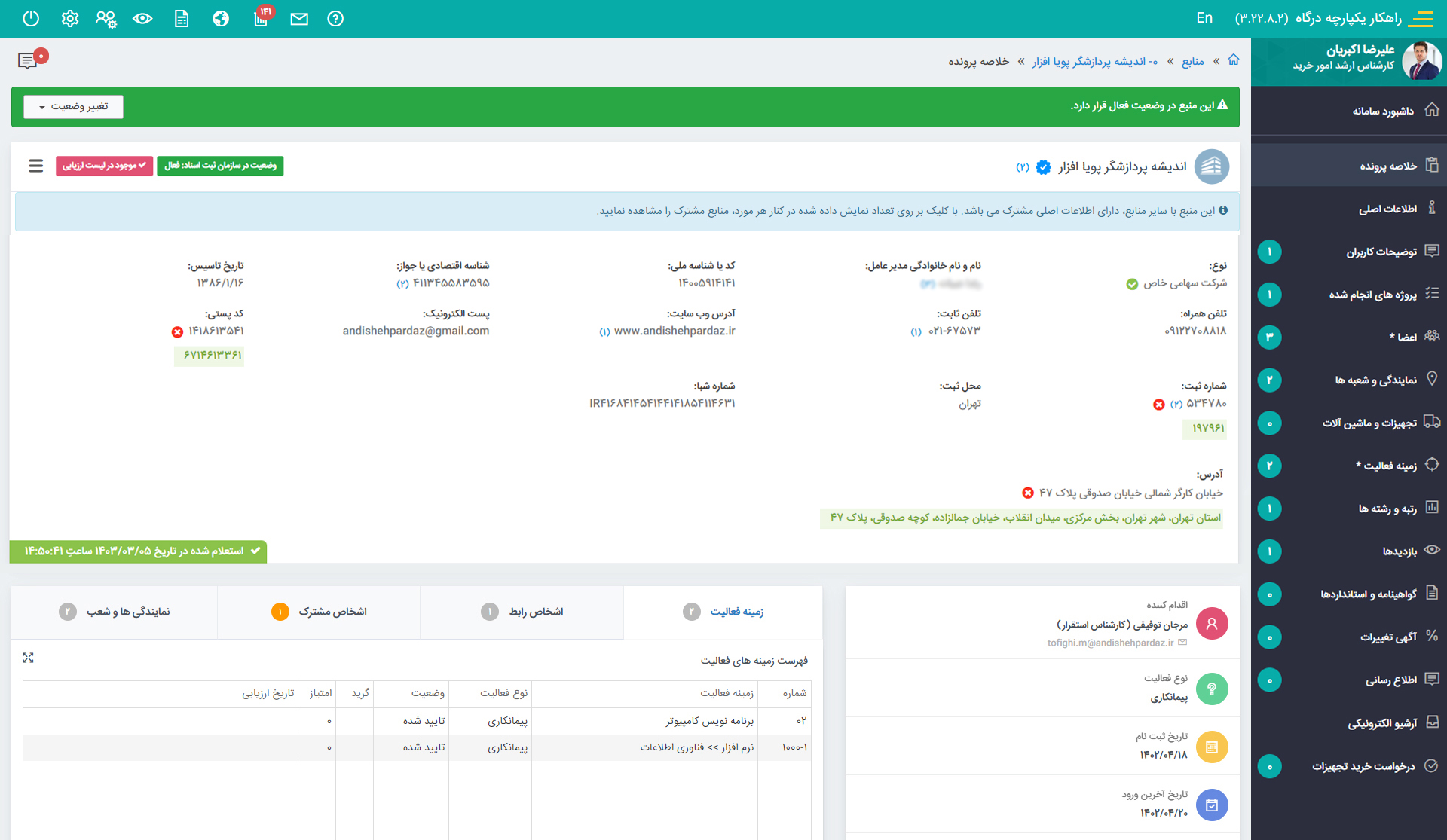Switch language using En button

coord(1204,18)
